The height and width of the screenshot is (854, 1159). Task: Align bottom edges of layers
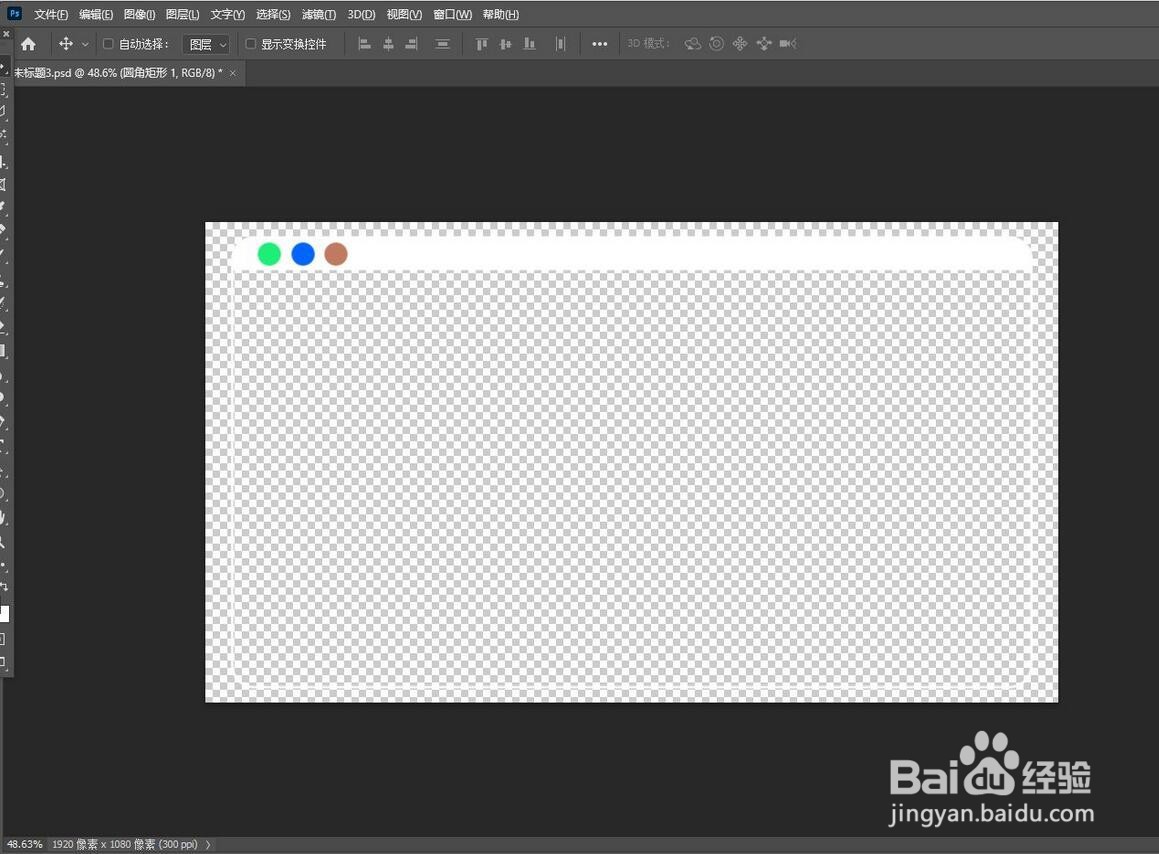[529, 44]
